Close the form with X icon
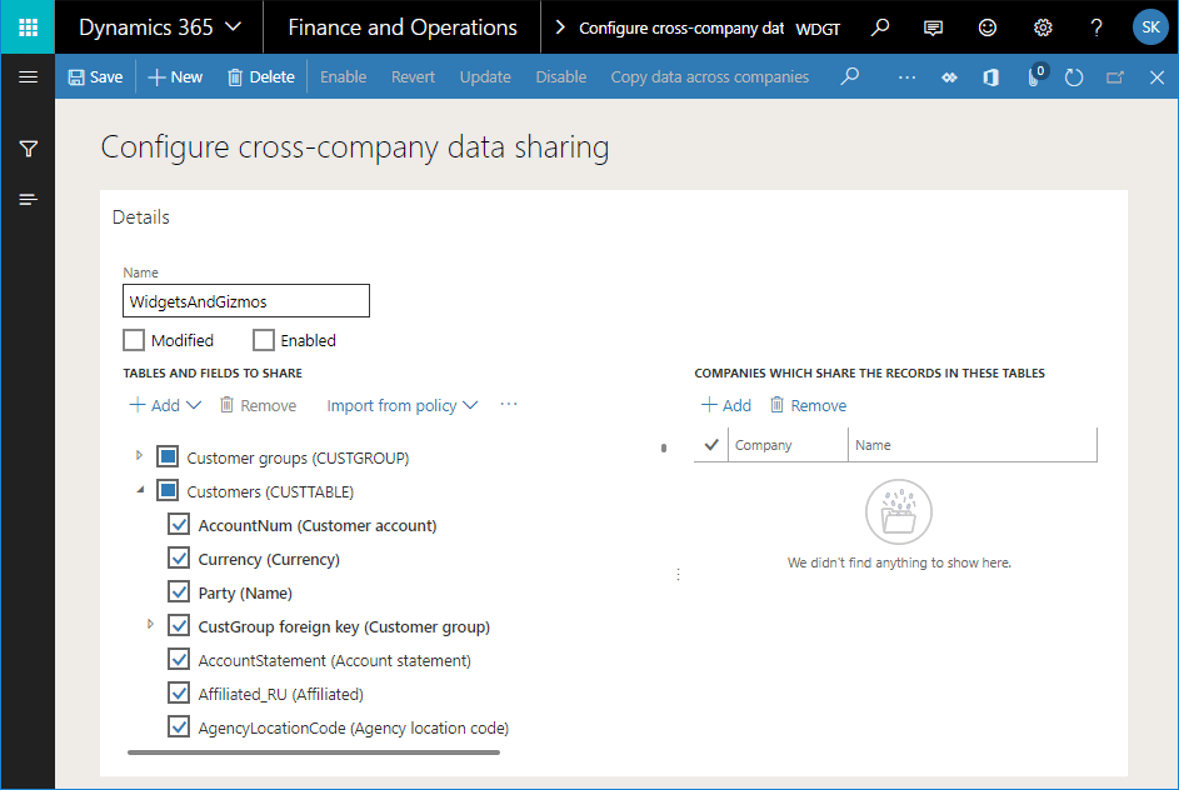Screen dimensions: 1180x791 pyautogui.click(x=1157, y=78)
